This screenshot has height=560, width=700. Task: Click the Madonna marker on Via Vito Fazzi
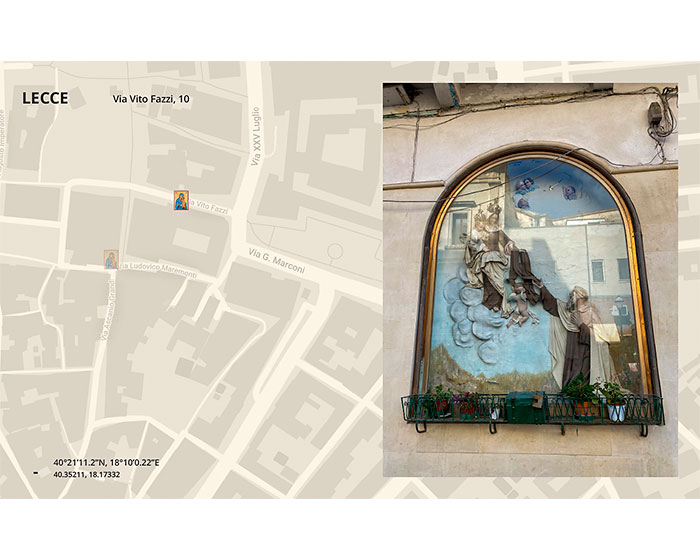[x=181, y=200]
